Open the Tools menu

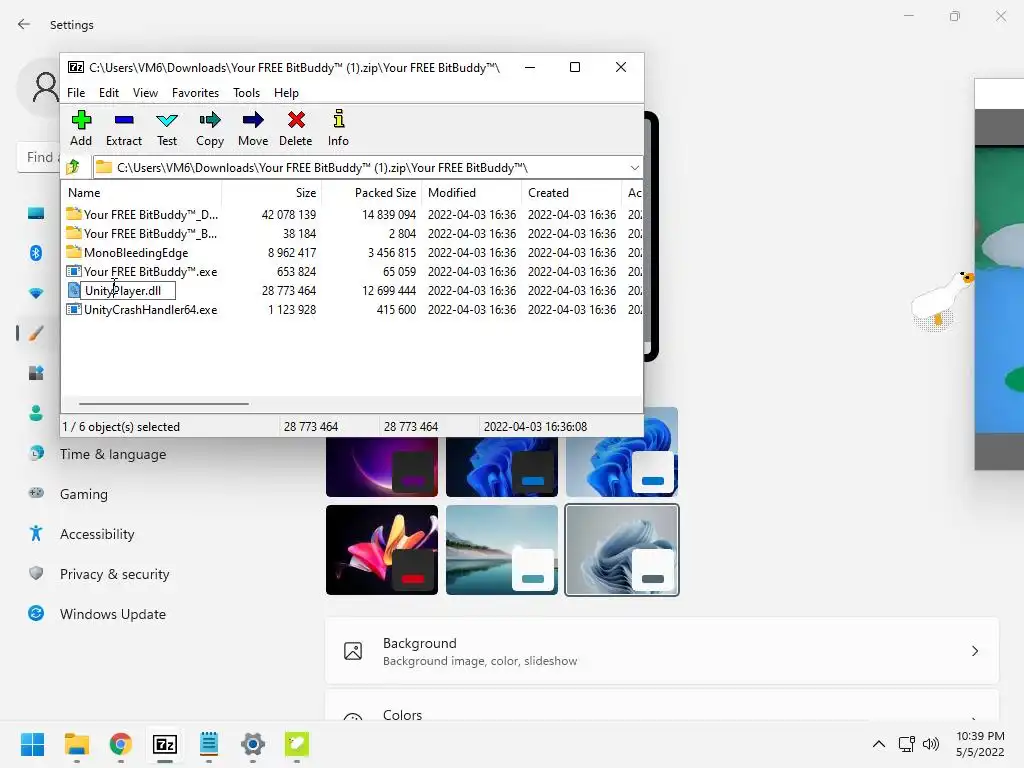point(246,93)
